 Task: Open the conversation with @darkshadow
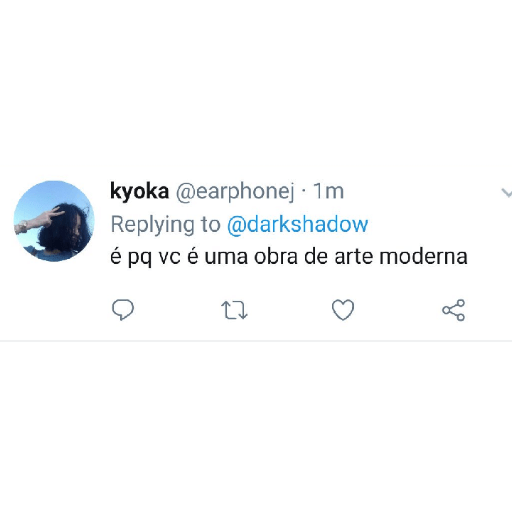click(x=297, y=224)
